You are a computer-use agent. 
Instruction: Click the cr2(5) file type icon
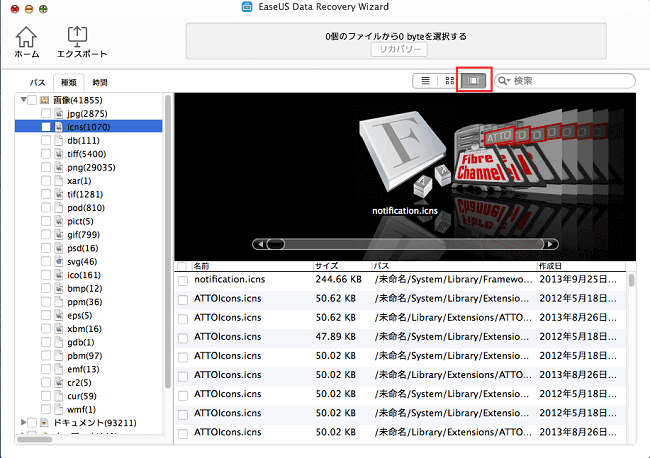[x=59, y=383]
